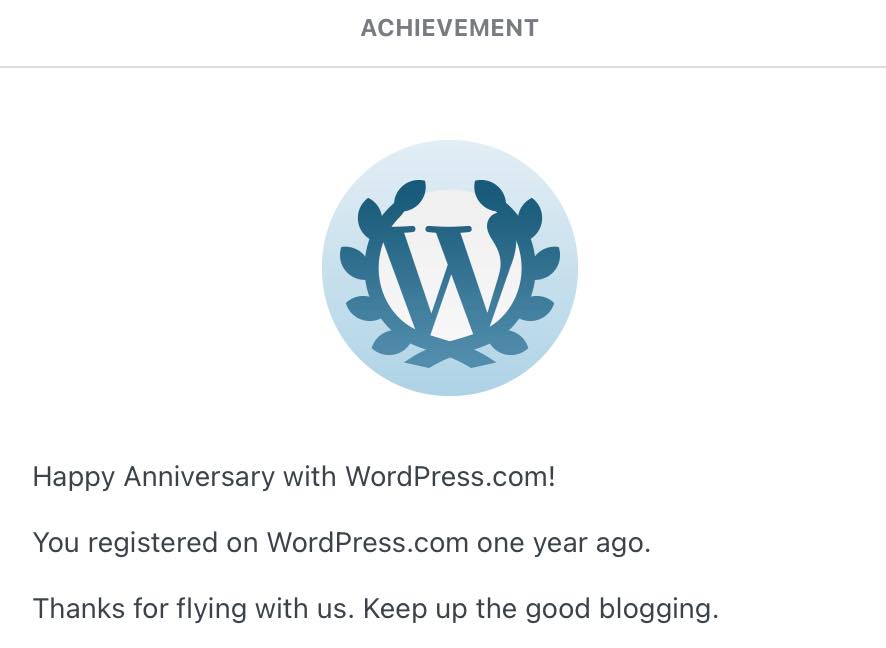Click "WordPress.com!" in the Happy Anniversary line

[x=450, y=476]
